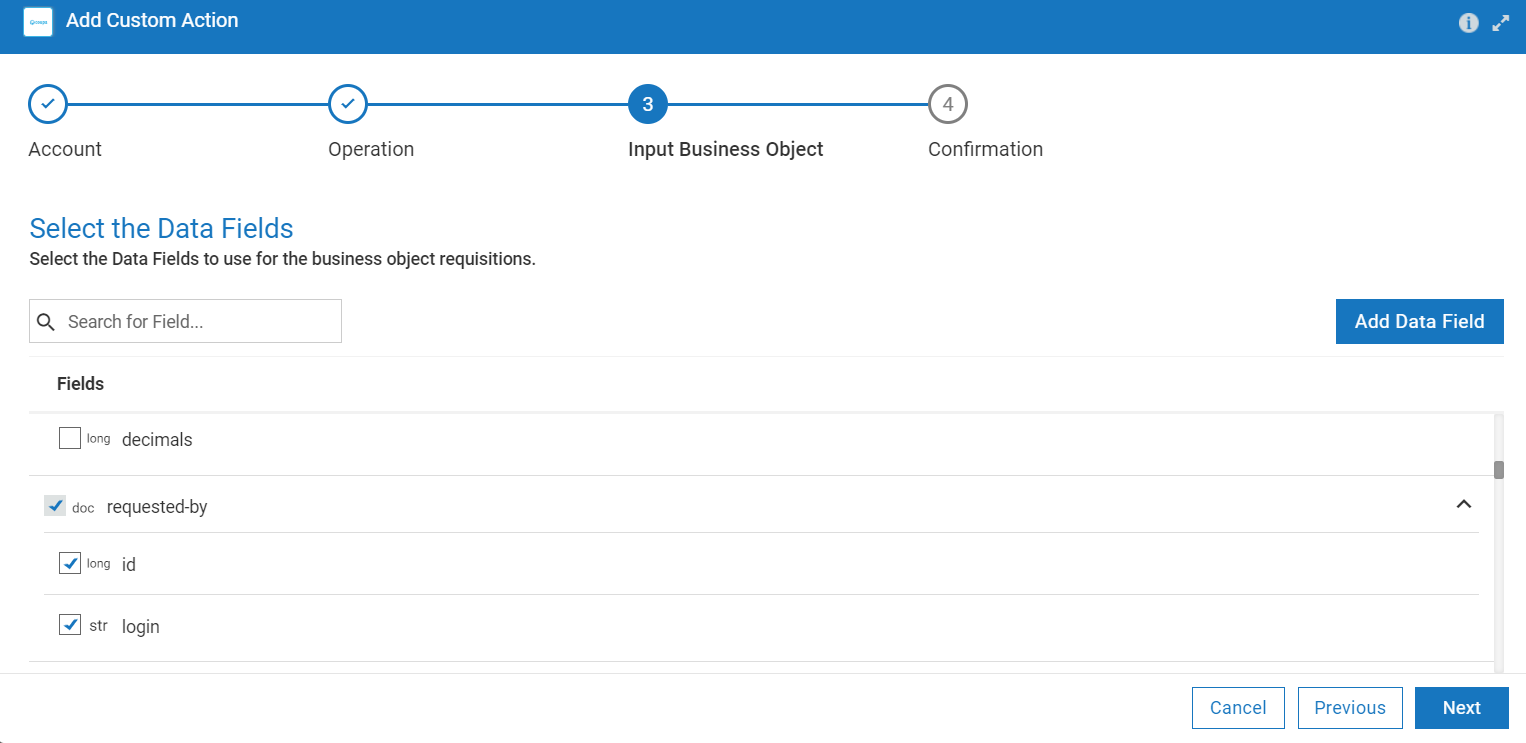Viewport: 1526px width, 743px height.
Task: Click the Add Custom Action title
Action: 152,20
